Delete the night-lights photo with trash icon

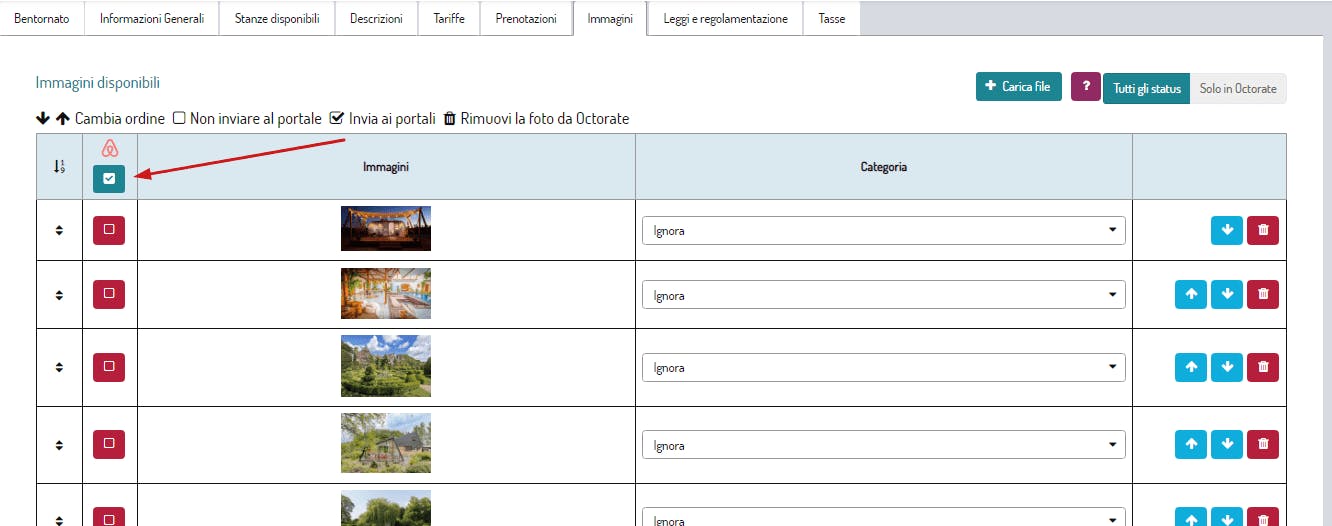(1263, 230)
